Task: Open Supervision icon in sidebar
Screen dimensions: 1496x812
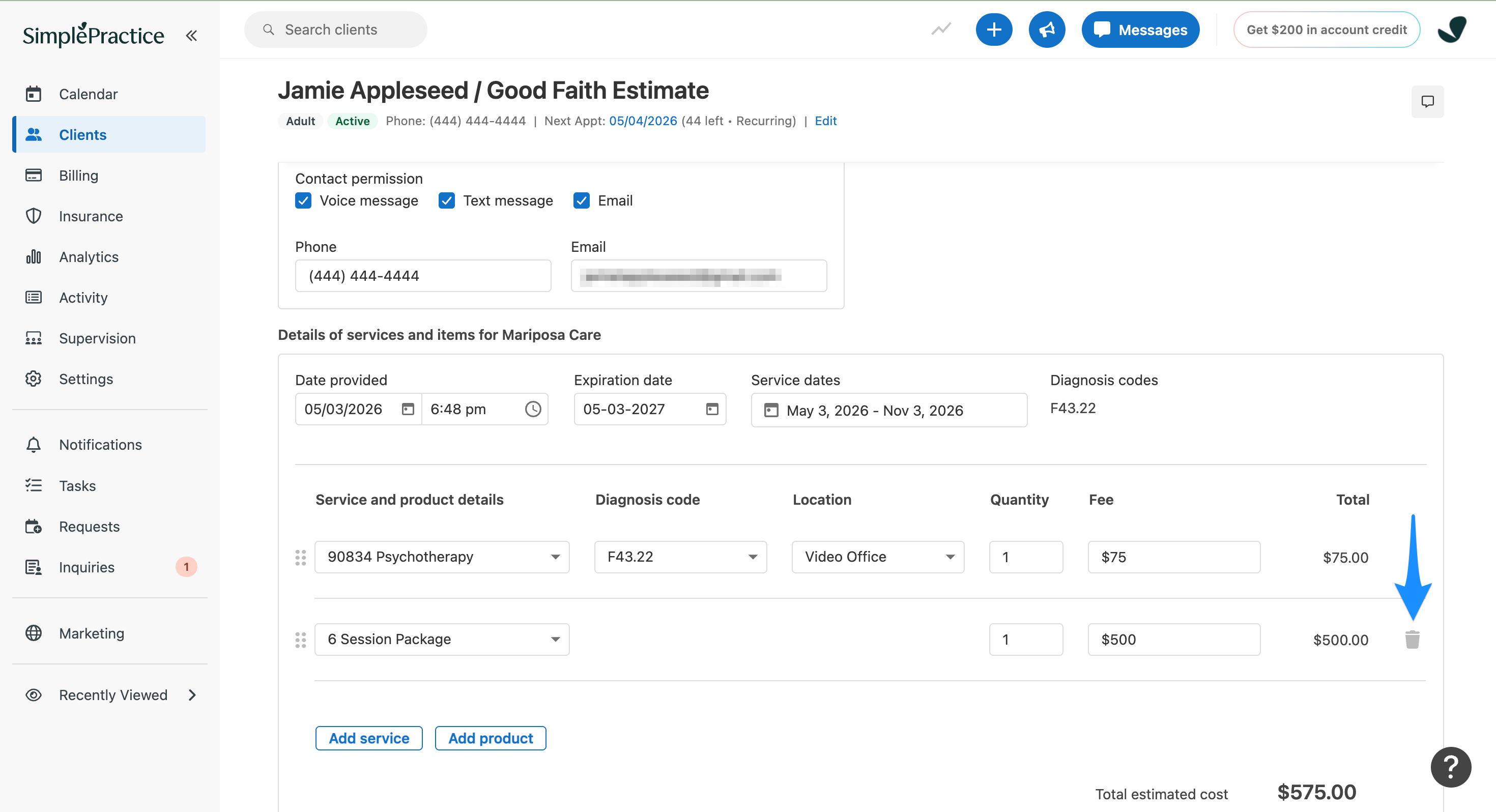Action: (x=34, y=338)
